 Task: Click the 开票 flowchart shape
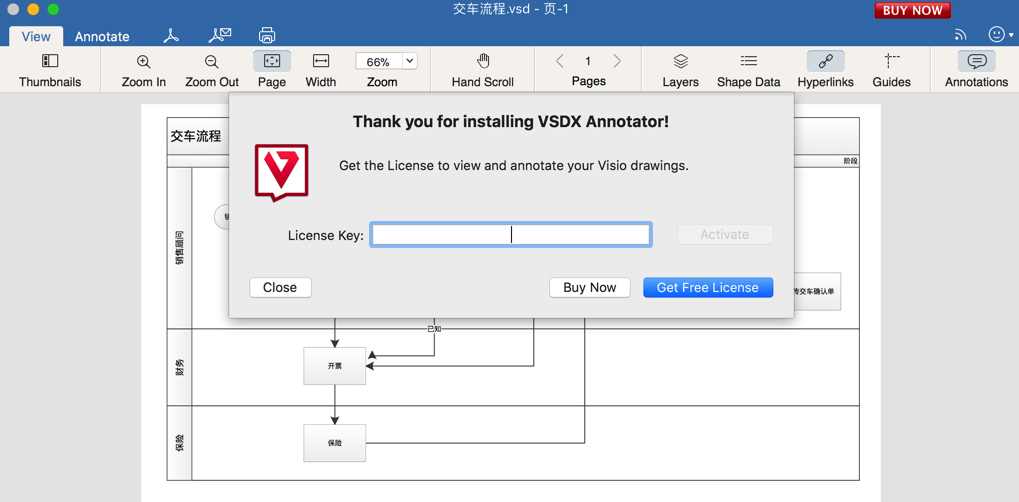335,366
